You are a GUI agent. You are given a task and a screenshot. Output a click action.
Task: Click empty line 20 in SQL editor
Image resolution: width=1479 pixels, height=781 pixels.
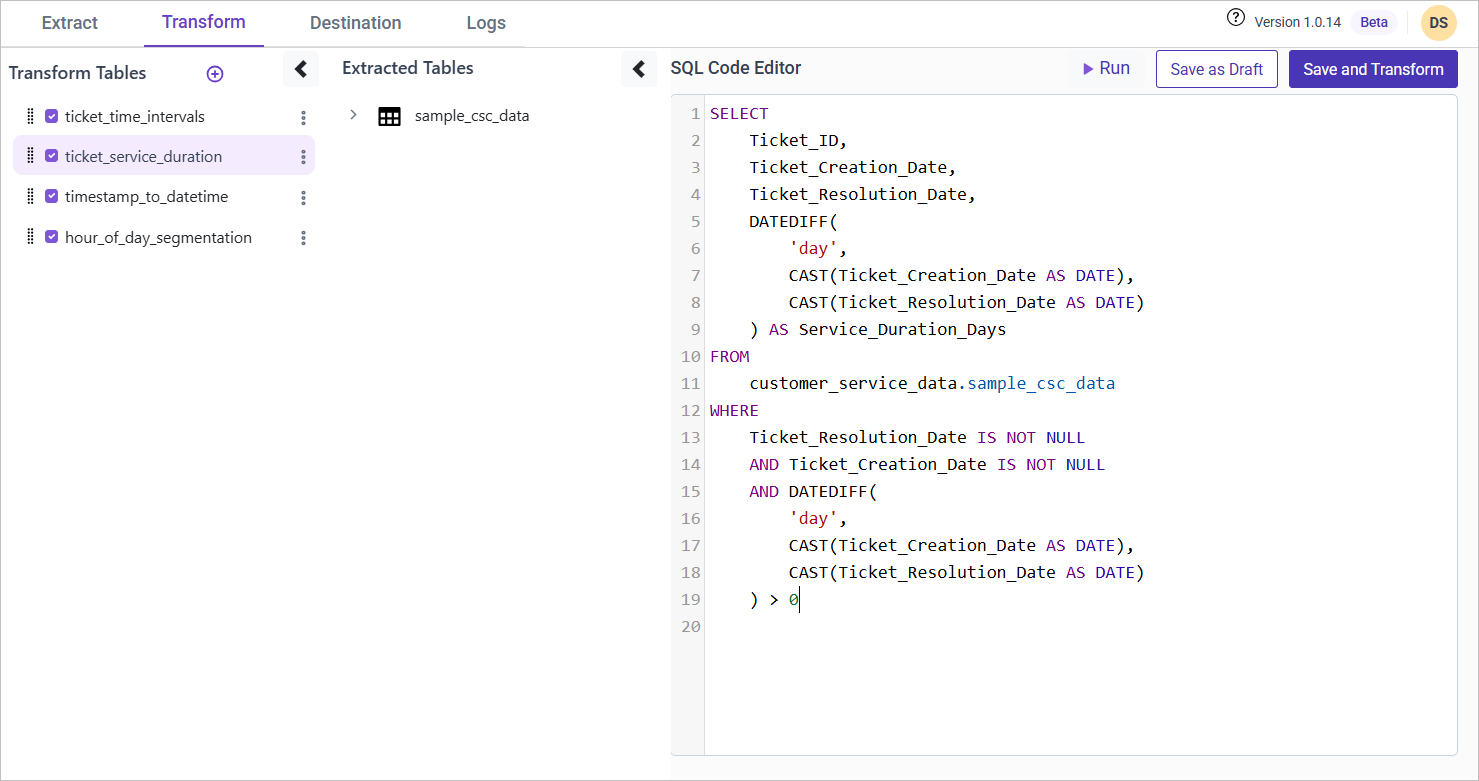pos(900,627)
